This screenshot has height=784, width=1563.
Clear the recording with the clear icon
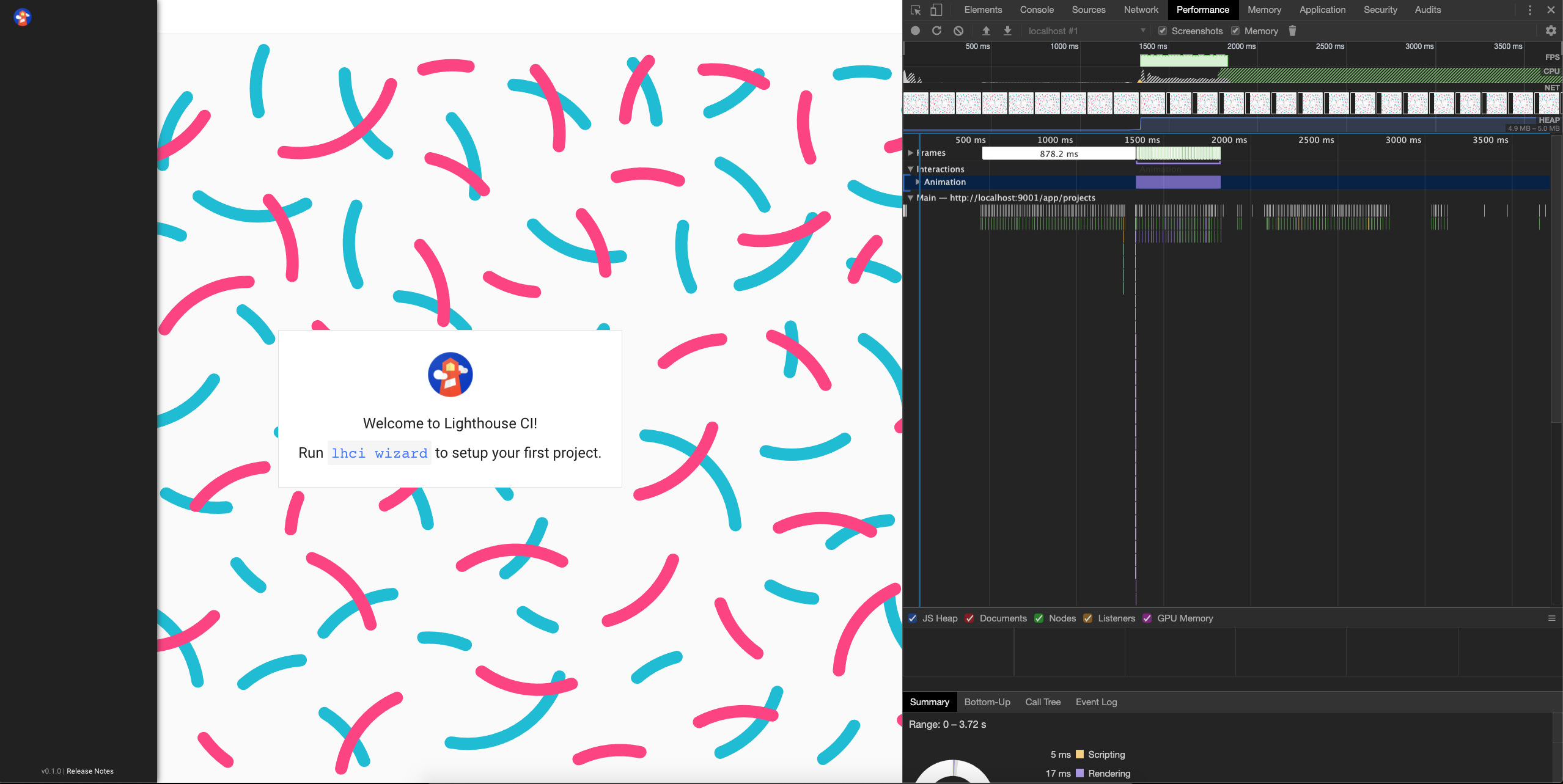pyautogui.click(x=958, y=31)
